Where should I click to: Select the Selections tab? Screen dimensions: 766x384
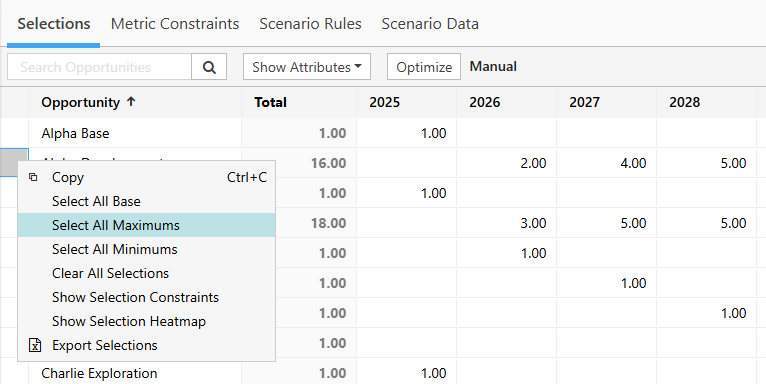(x=54, y=24)
